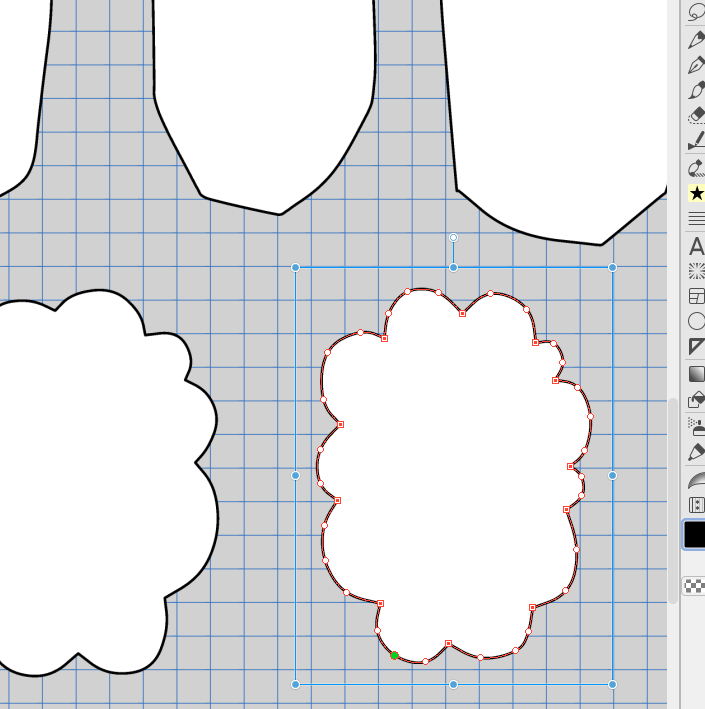The height and width of the screenshot is (709, 705).
Task: Select the large shape at top right
Action: pyautogui.click(x=556, y=122)
